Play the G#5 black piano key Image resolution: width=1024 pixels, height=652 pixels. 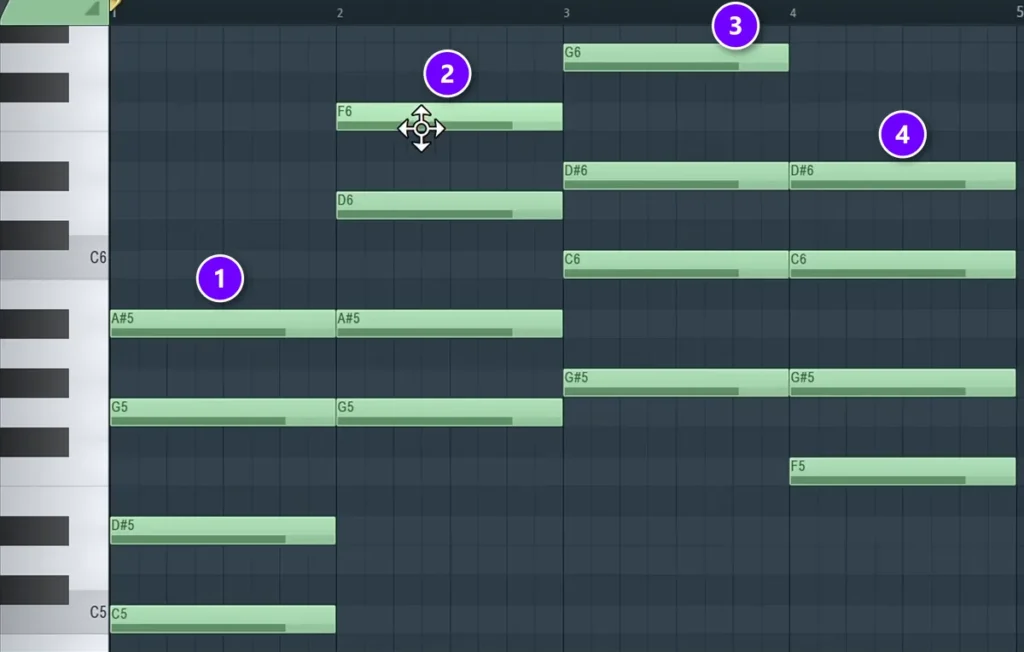[34, 383]
